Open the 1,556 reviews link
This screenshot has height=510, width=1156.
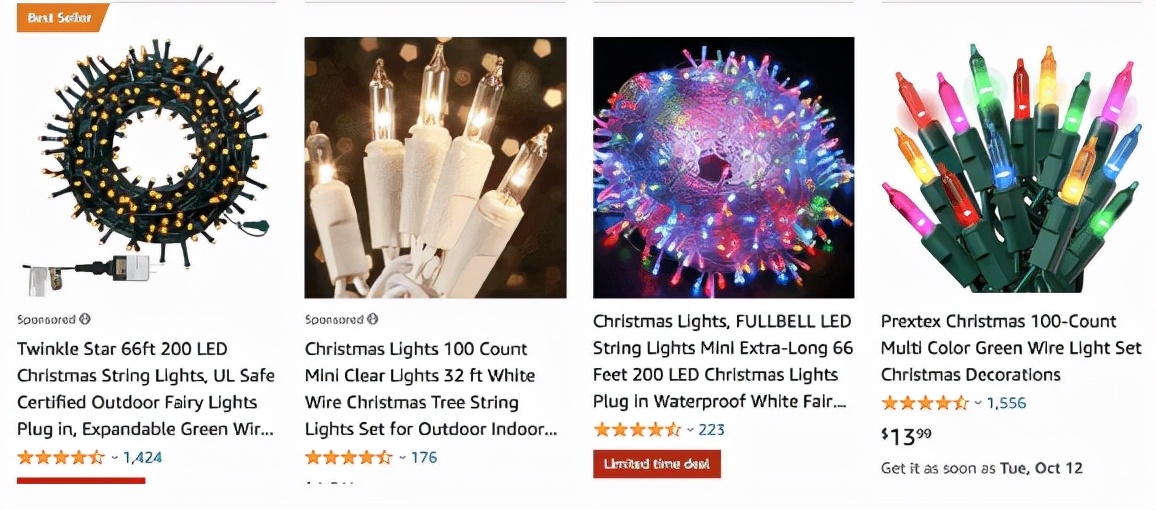tap(1006, 403)
